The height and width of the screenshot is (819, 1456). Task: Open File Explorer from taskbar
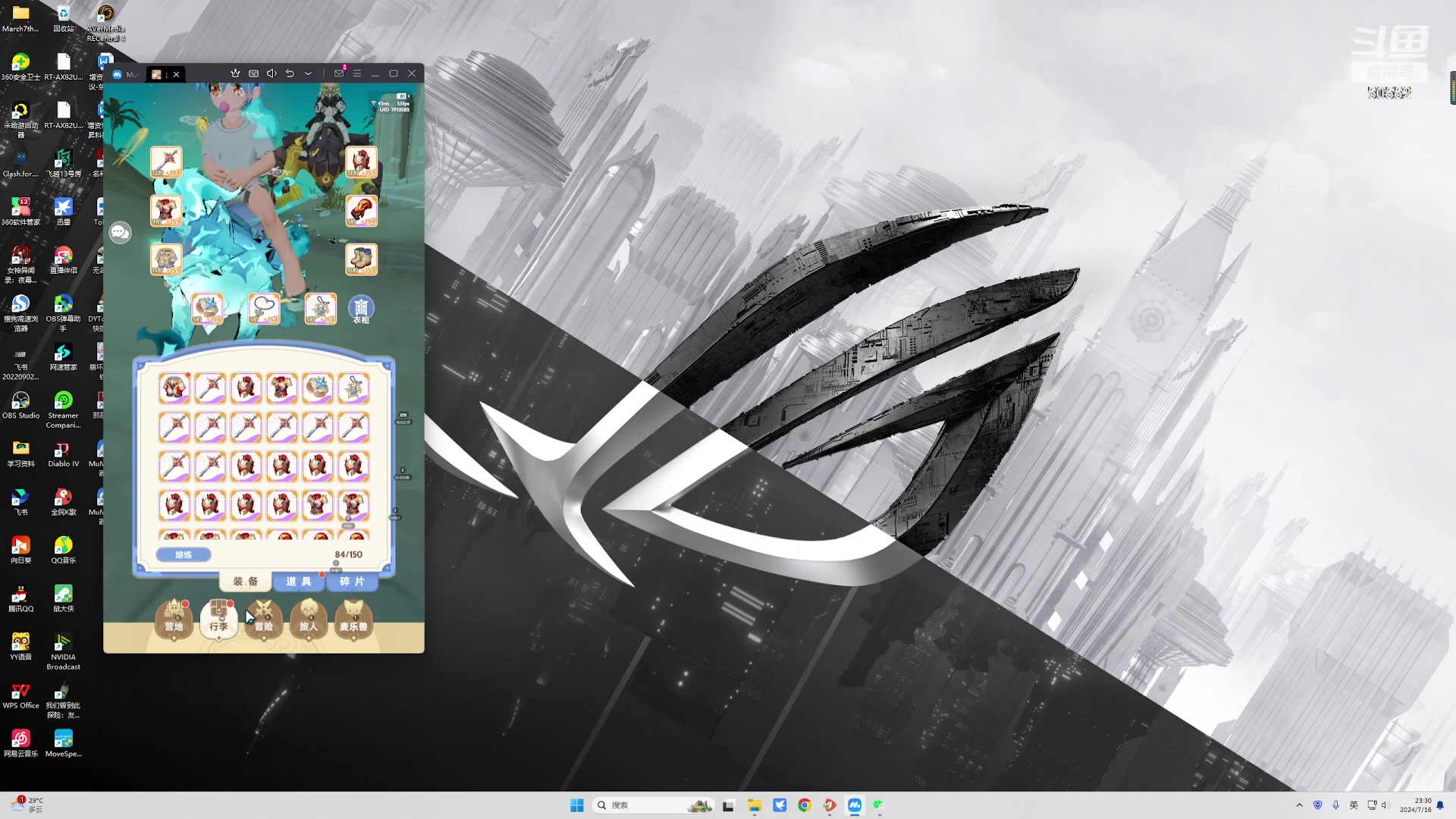pyautogui.click(x=754, y=805)
